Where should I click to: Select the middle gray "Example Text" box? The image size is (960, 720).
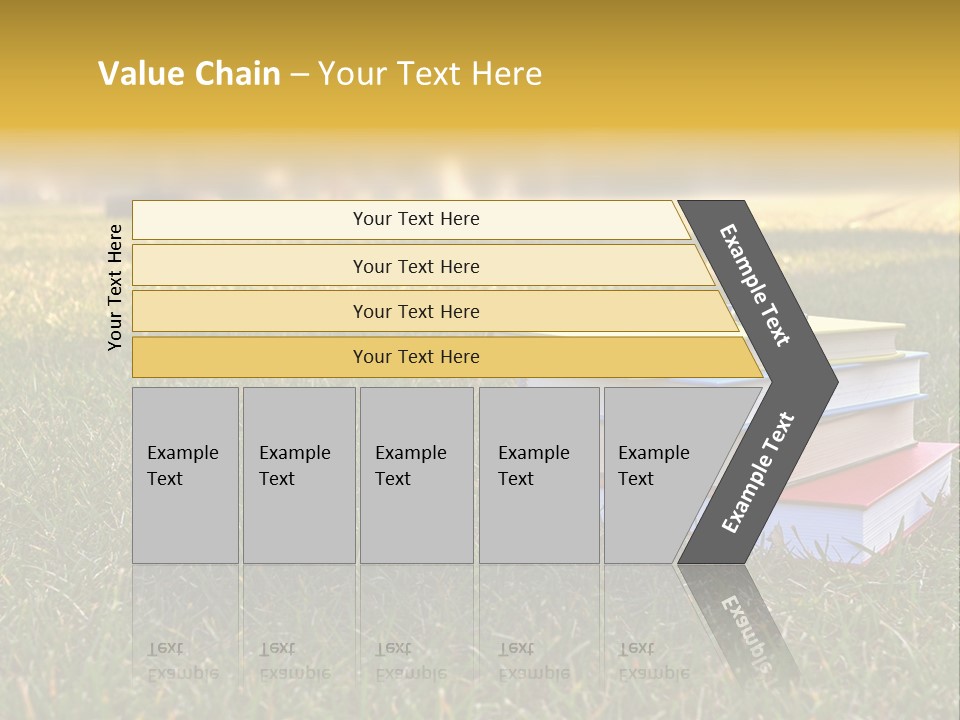tap(416, 475)
